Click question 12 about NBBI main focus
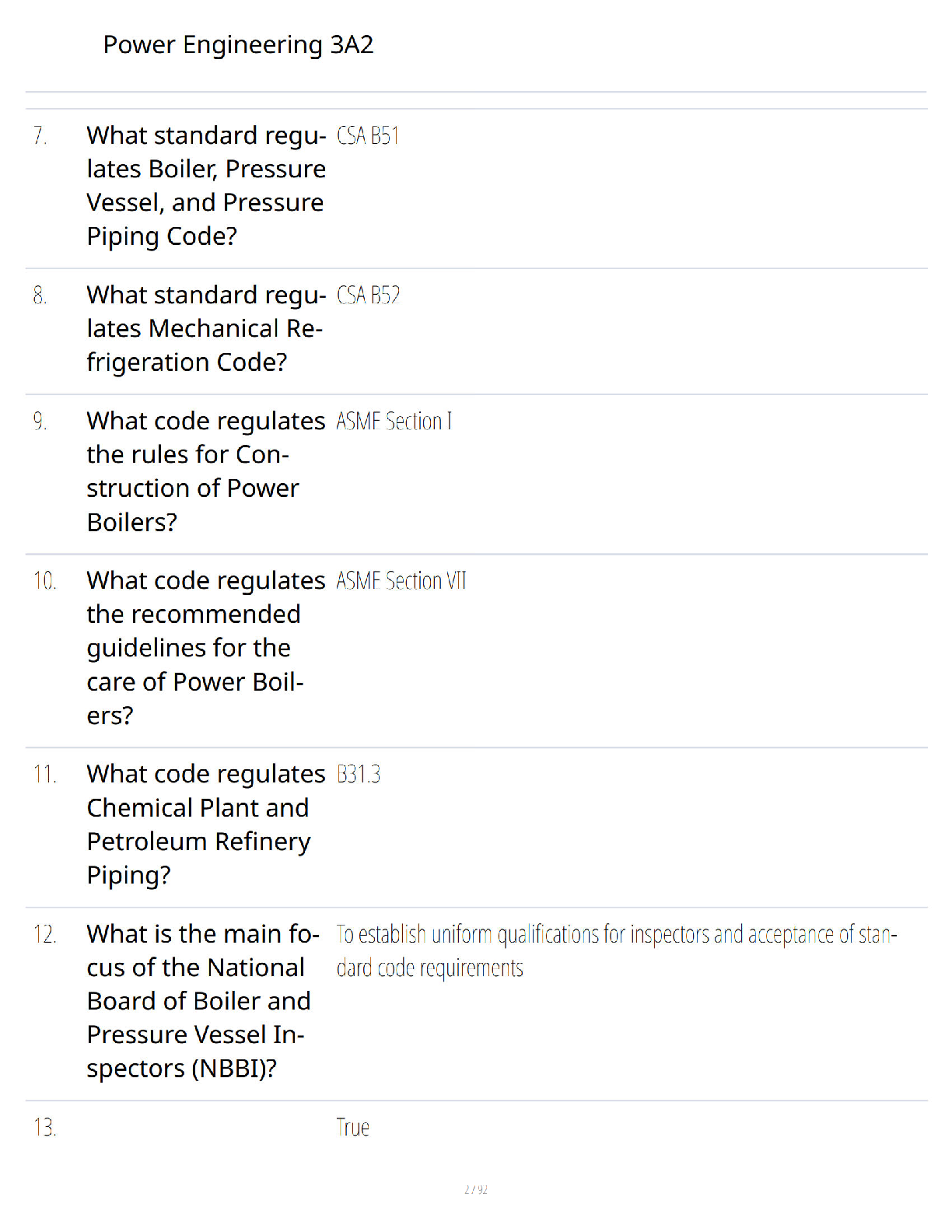Viewport: 952px width, 1232px height. [x=204, y=1001]
